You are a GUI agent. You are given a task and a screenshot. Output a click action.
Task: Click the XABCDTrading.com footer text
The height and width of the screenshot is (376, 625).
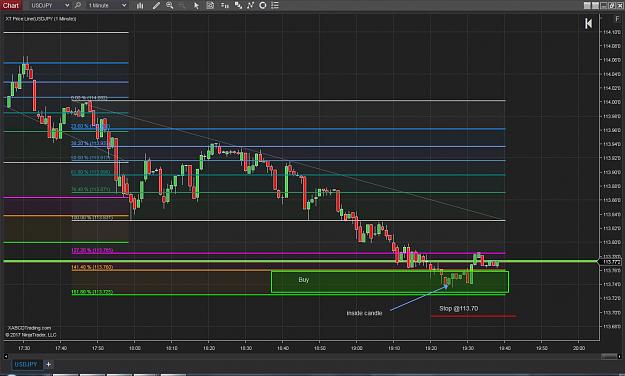coord(29,328)
